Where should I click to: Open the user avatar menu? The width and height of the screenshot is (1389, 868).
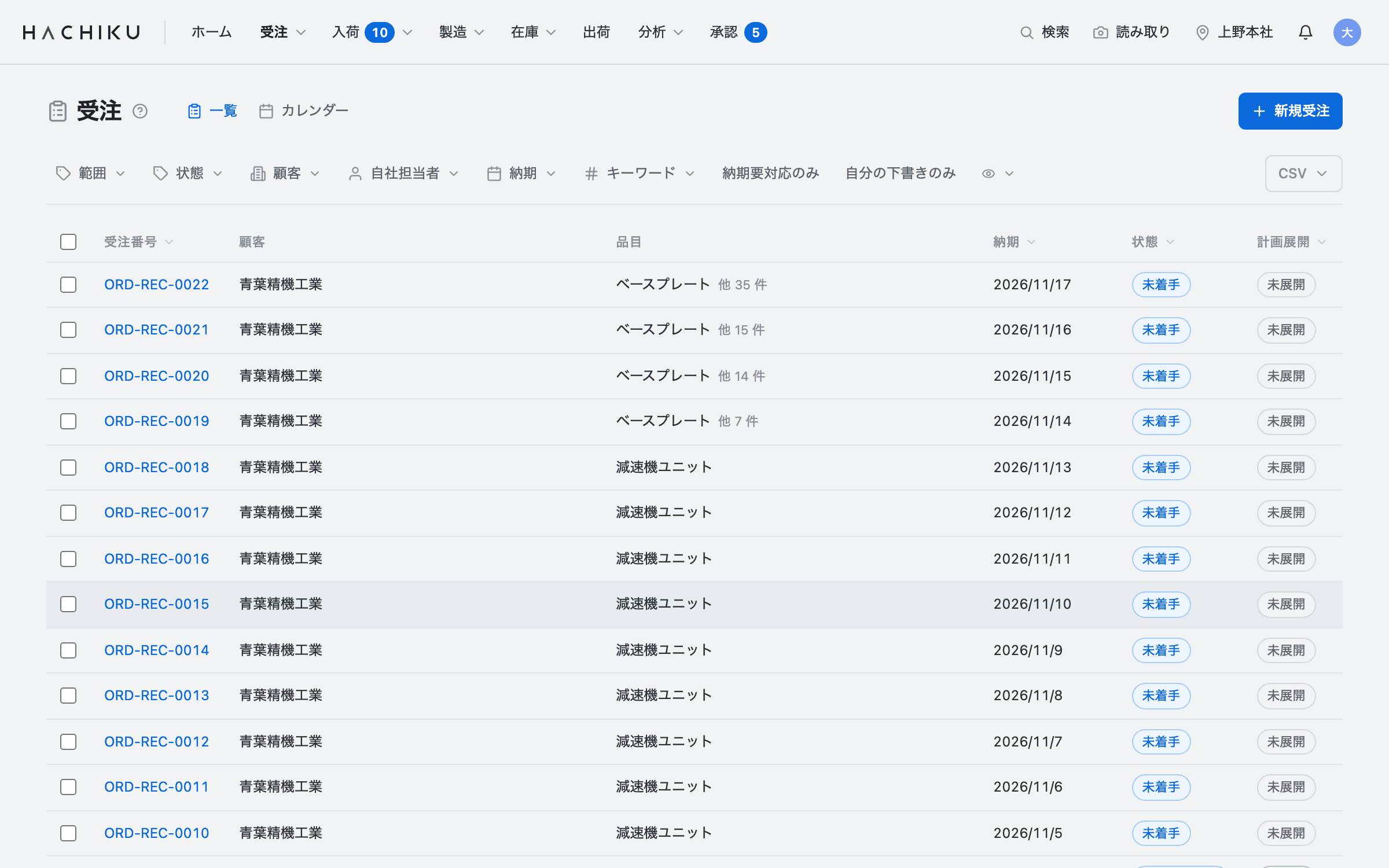1347,32
